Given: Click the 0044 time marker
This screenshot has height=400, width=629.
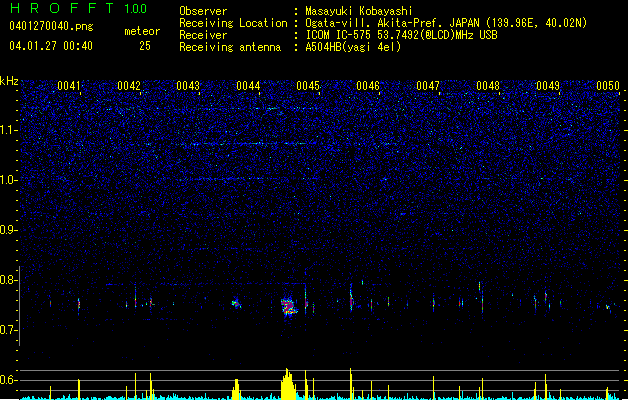Looking at the screenshot, I should [x=248, y=86].
